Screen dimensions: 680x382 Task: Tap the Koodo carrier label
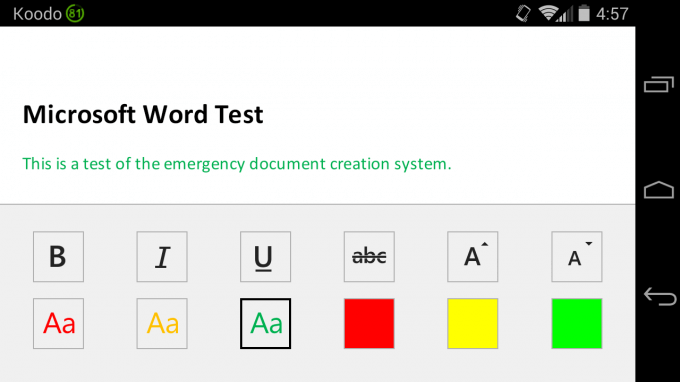click(37, 14)
